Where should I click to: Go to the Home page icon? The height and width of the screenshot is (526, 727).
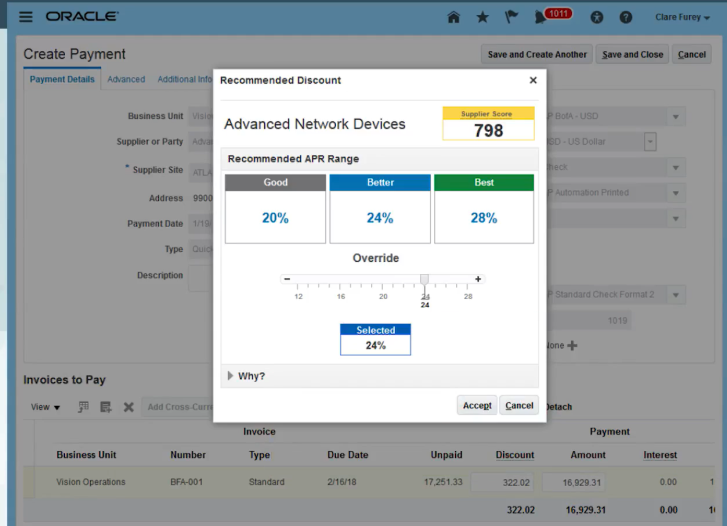[453, 17]
